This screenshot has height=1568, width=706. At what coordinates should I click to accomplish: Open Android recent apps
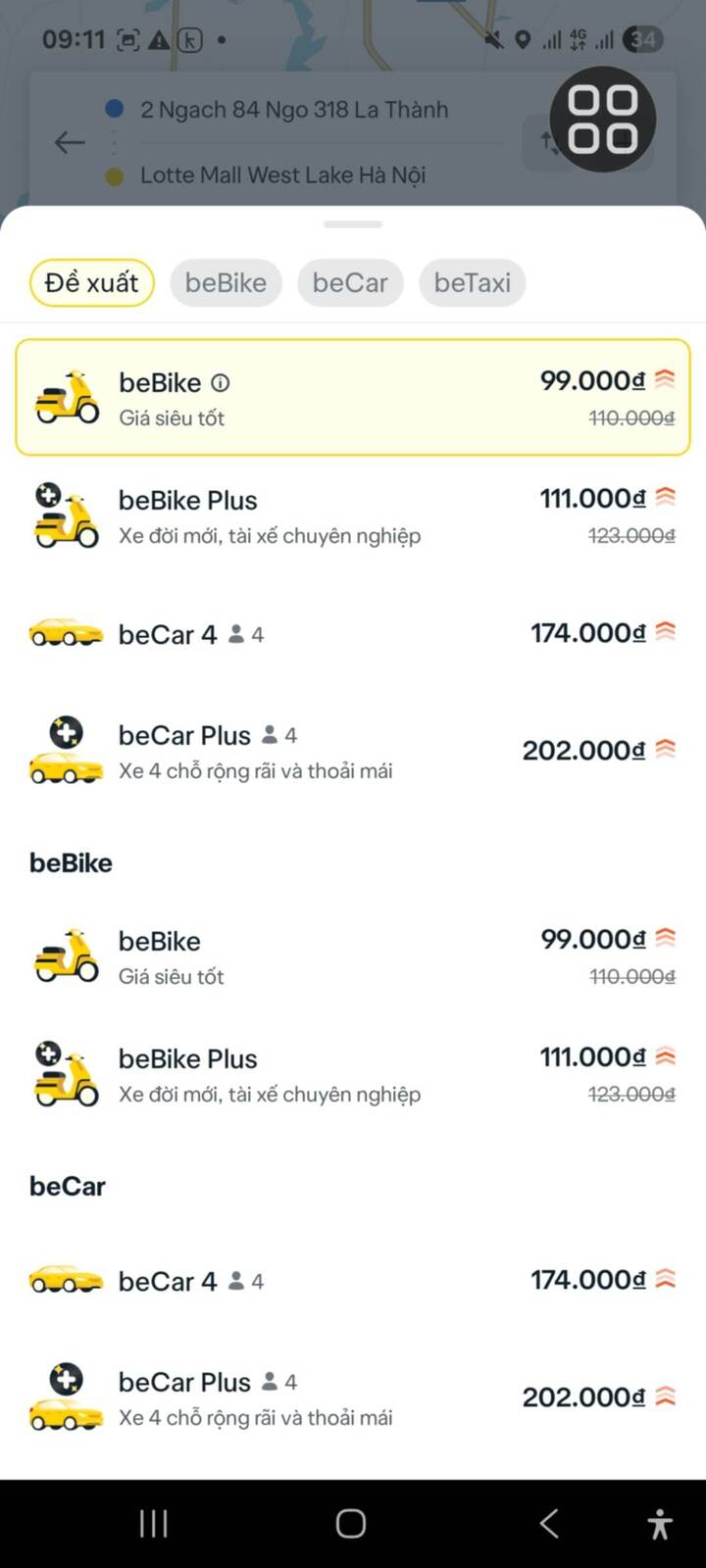point(154,1524)
